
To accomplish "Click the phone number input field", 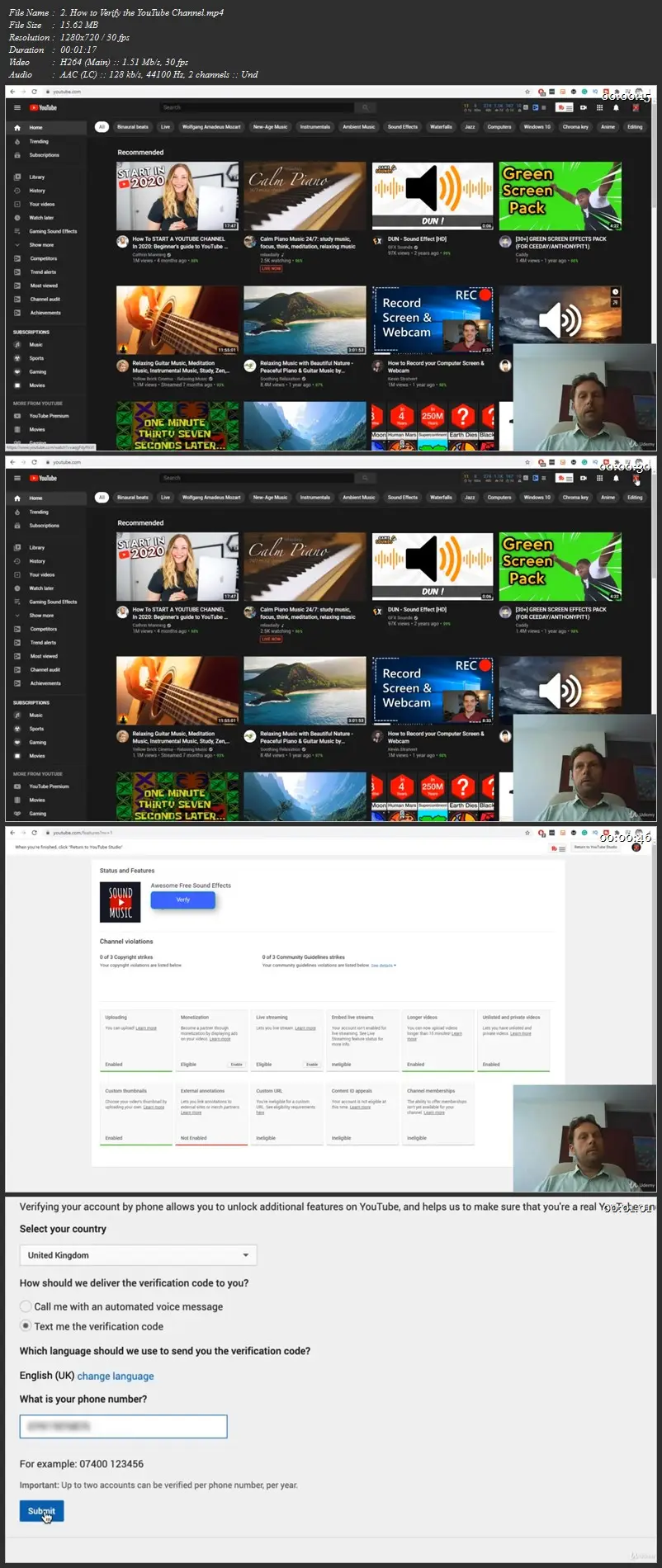I will click(x=123, y=1426).
